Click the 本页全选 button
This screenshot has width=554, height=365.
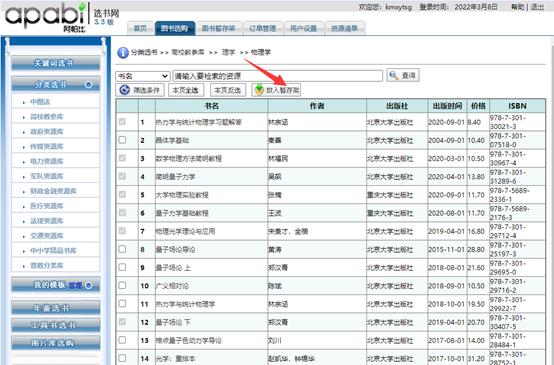coord(186,90)
